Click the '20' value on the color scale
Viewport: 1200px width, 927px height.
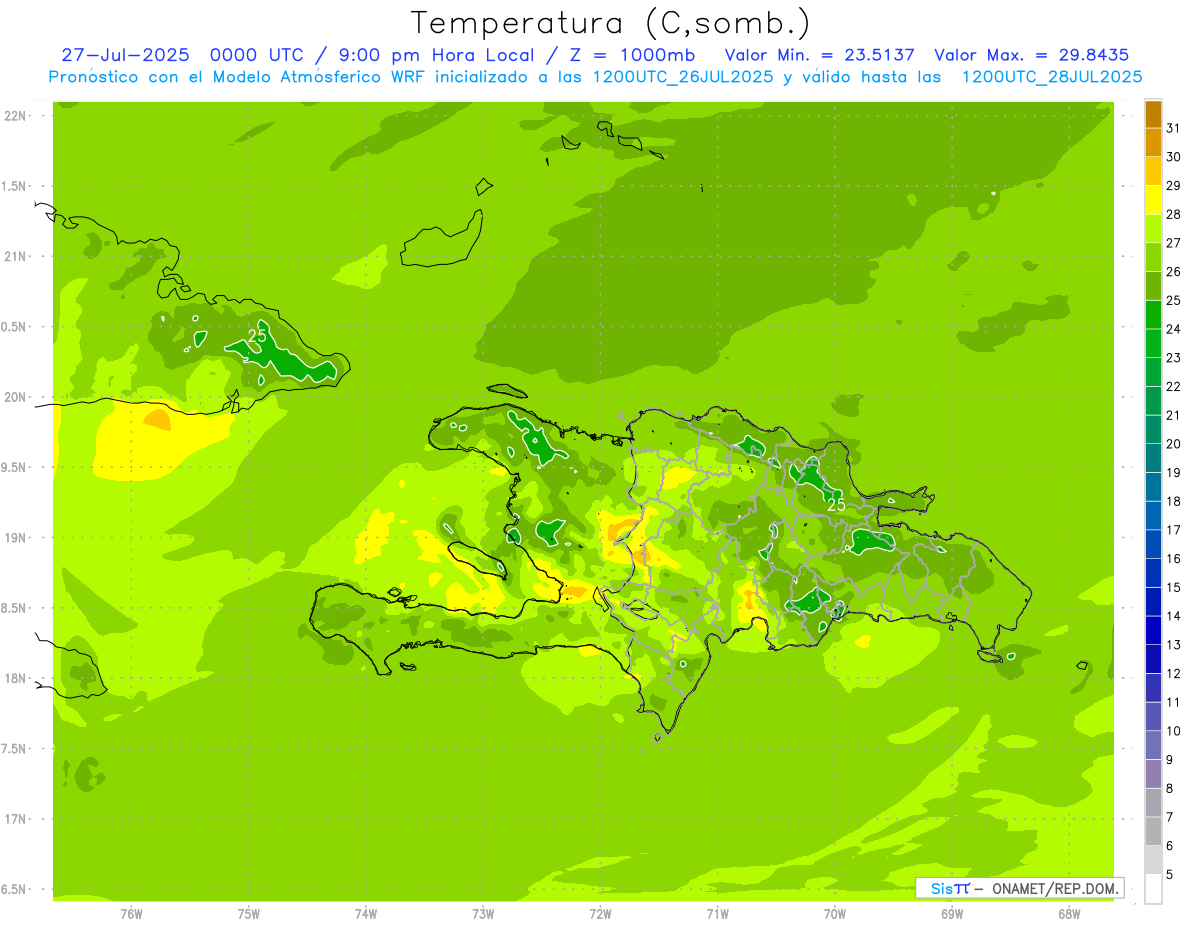pos(1174,444)
